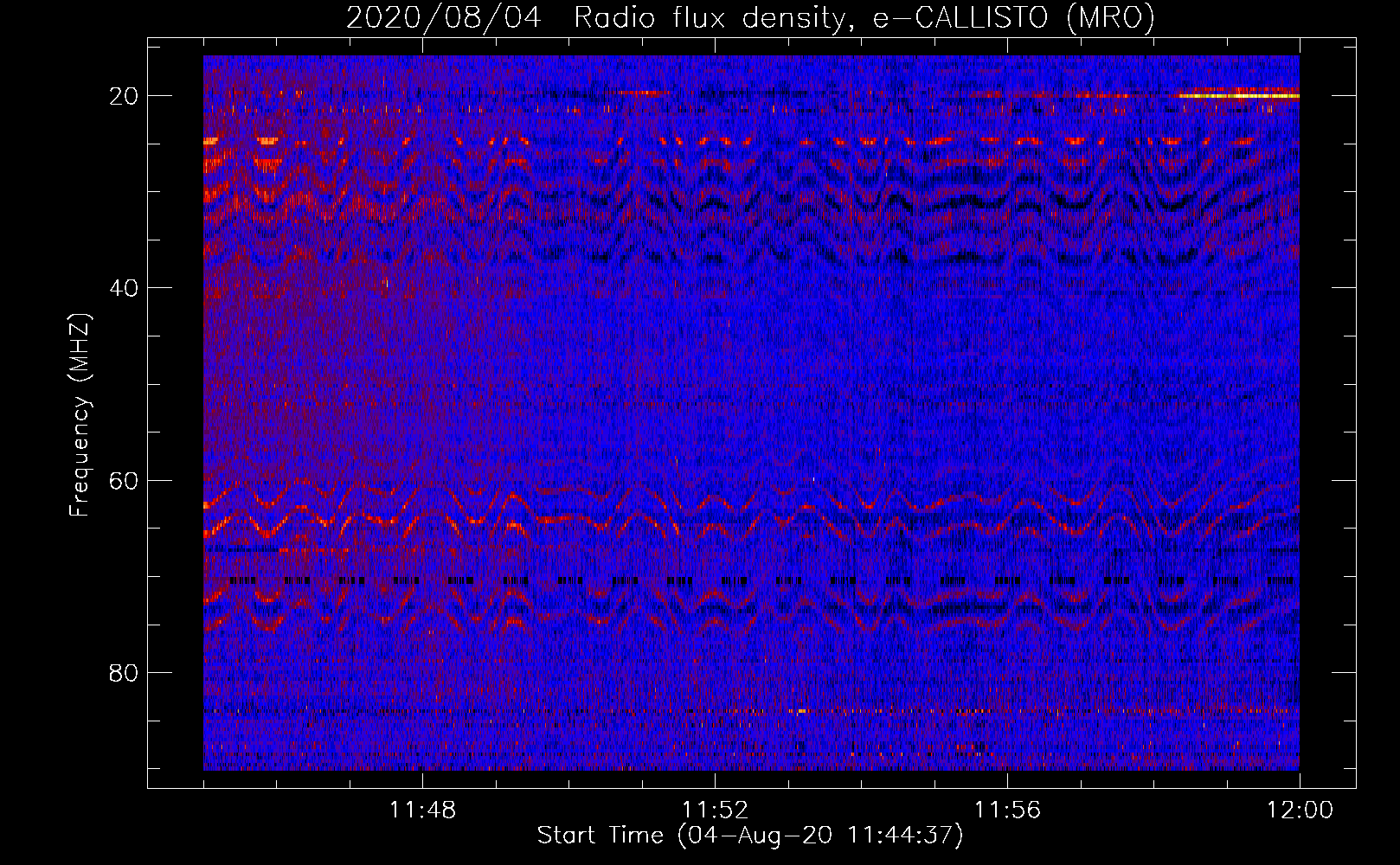Click the 'Frequency (MHZ)' axis label

coord(80,415)
